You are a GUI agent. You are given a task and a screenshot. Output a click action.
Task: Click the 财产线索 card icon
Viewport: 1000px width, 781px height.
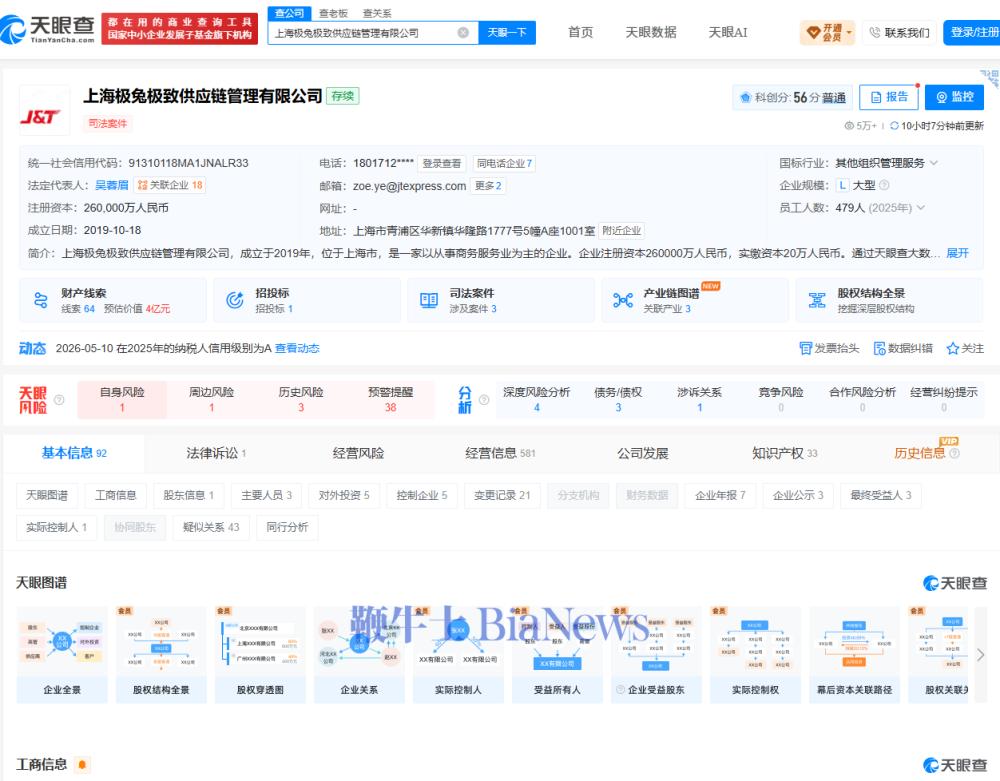click(41, 300)
